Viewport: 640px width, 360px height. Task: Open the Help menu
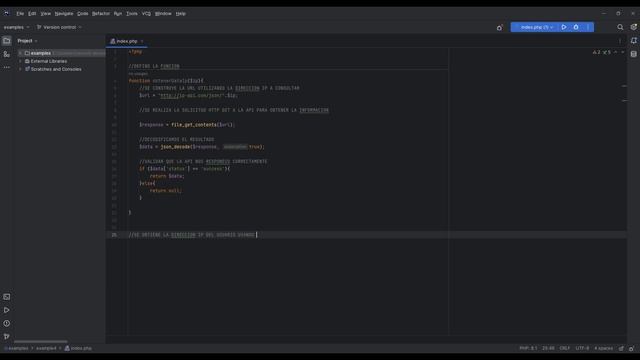180,13
